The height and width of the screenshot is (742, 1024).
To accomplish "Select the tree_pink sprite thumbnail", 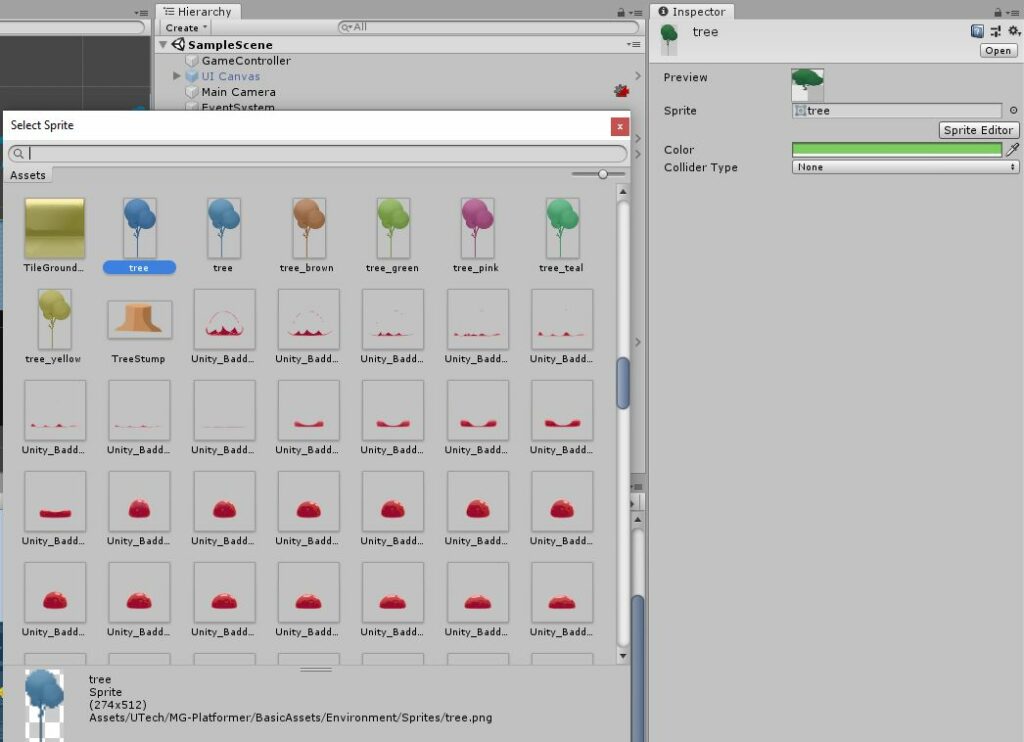I will (x=477, y=228).
